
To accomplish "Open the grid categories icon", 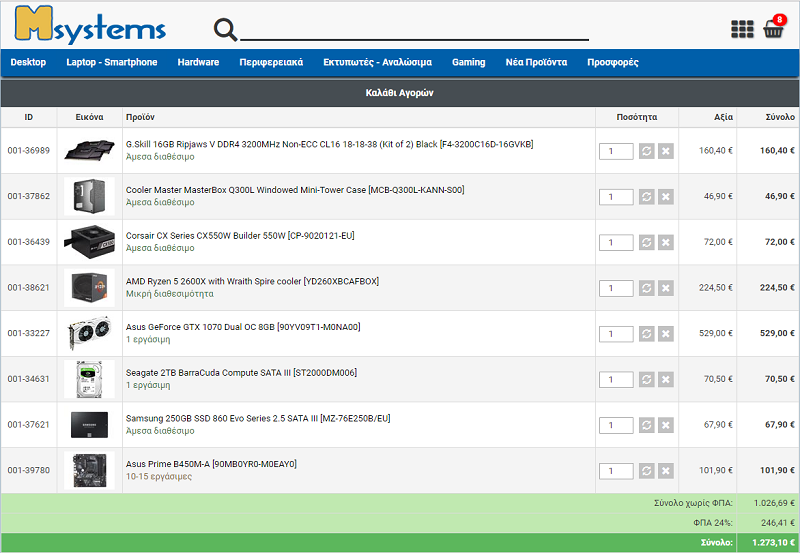I will pyautogui.click(x=742, y=29).
